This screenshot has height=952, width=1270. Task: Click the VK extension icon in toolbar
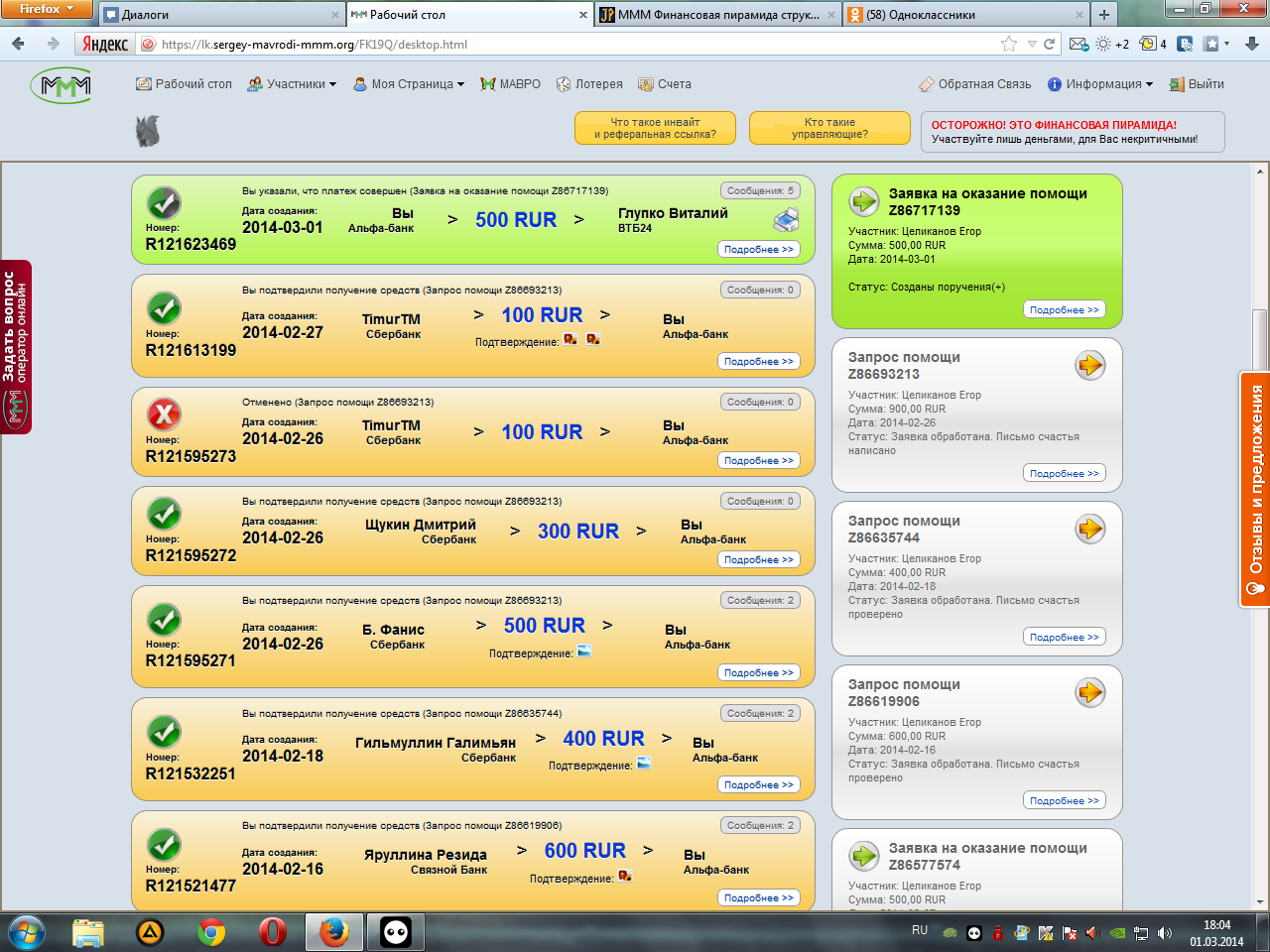1185,44
